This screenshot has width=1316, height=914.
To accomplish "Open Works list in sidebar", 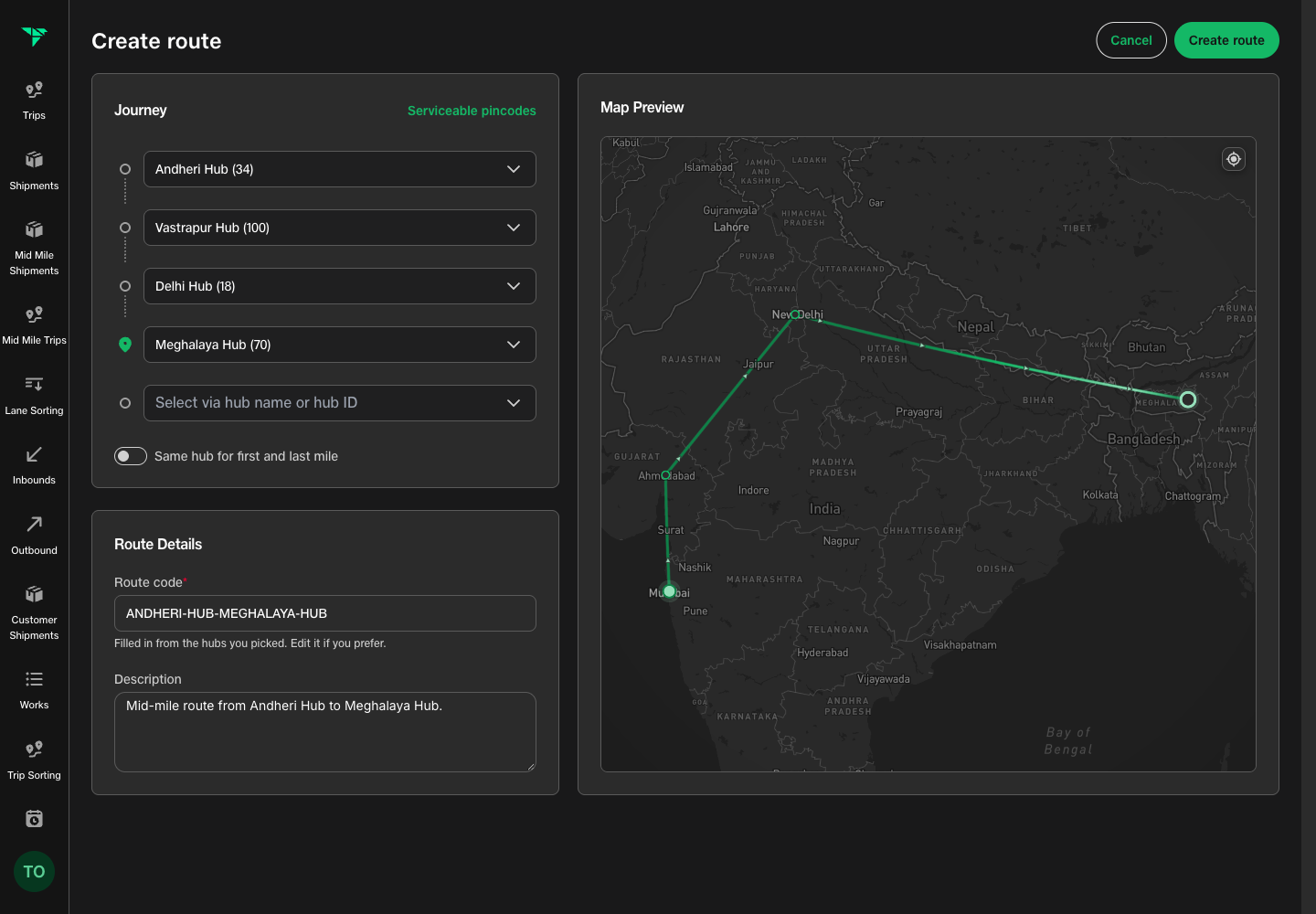I will click(x=34, y=690).
